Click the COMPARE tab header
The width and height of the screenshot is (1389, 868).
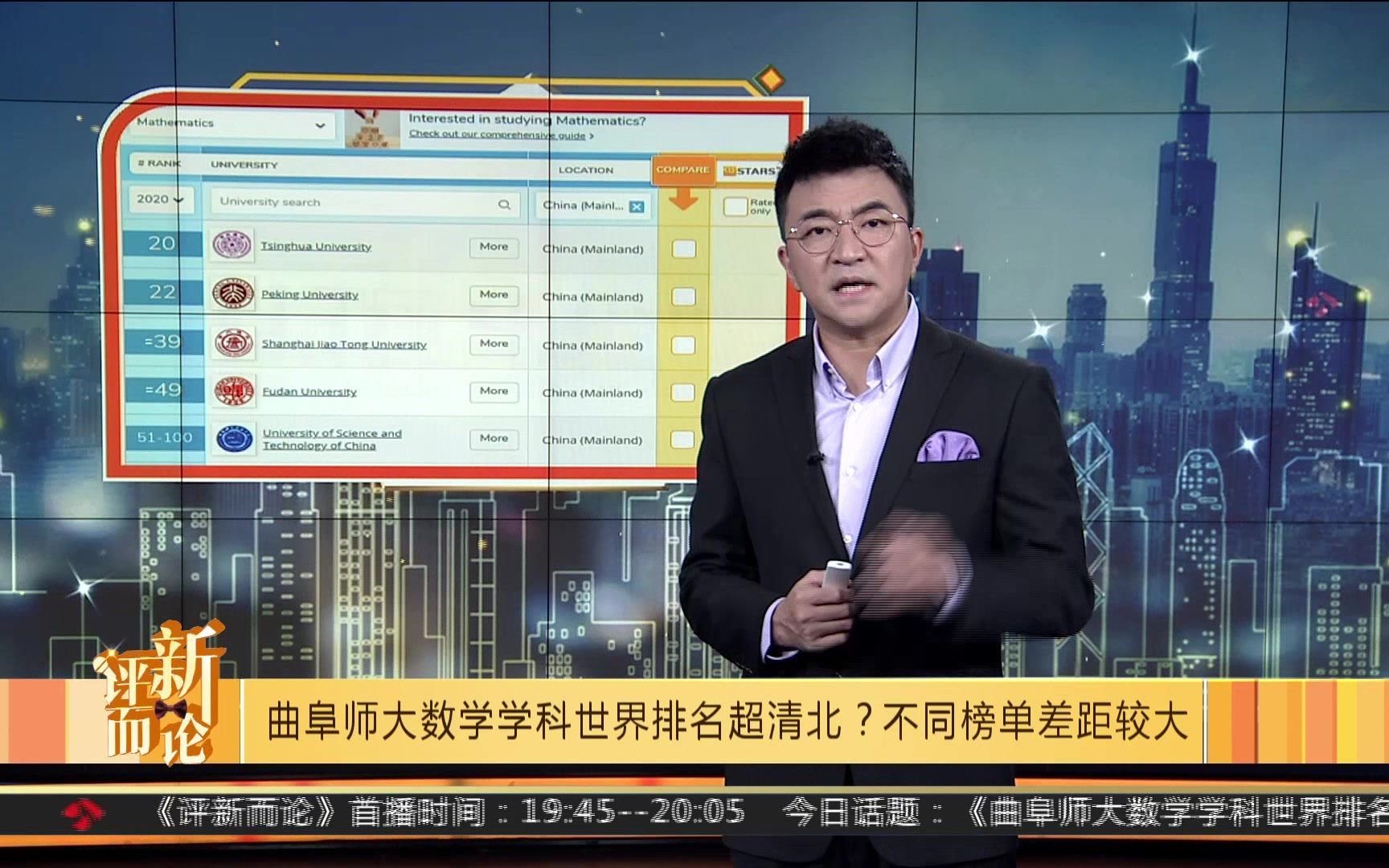(x=682, y=170)
